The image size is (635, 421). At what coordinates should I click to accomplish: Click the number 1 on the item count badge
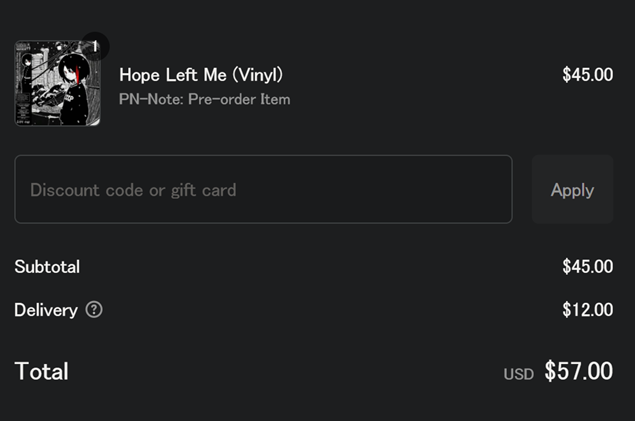(x=95, y=46)
